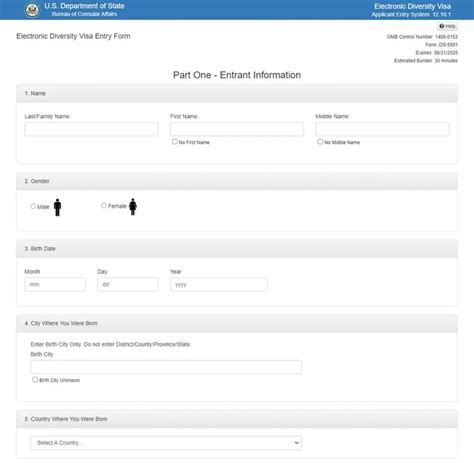Image resolution: width=474 pixels, height=463 pixels.
Task: Click the Department of State seal logo
Action: (x=32, y=10)
